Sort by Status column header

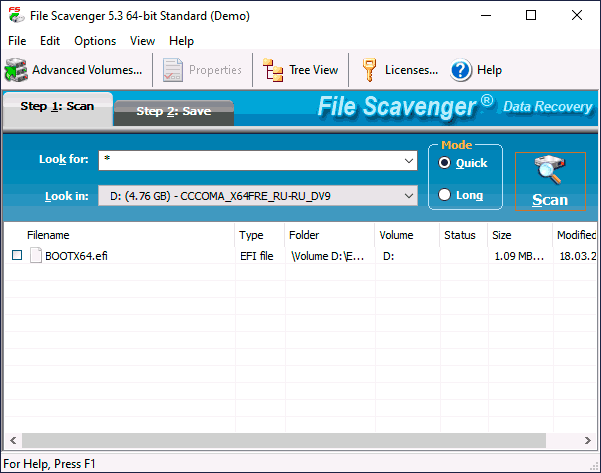click(463, 235)
